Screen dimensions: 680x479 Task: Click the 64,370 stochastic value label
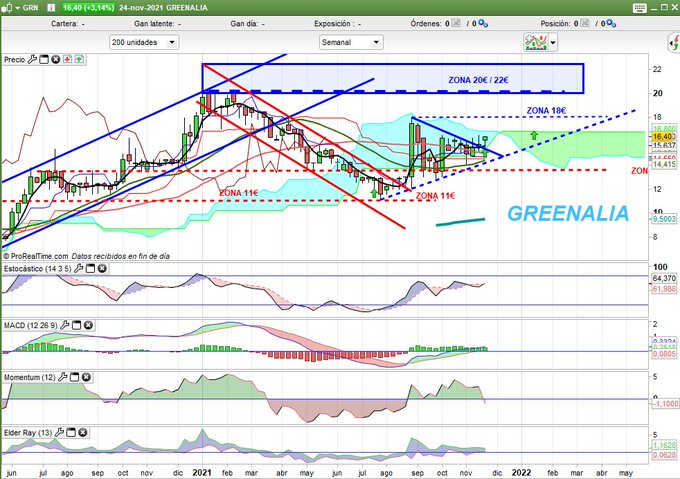(x=664, y=278)
